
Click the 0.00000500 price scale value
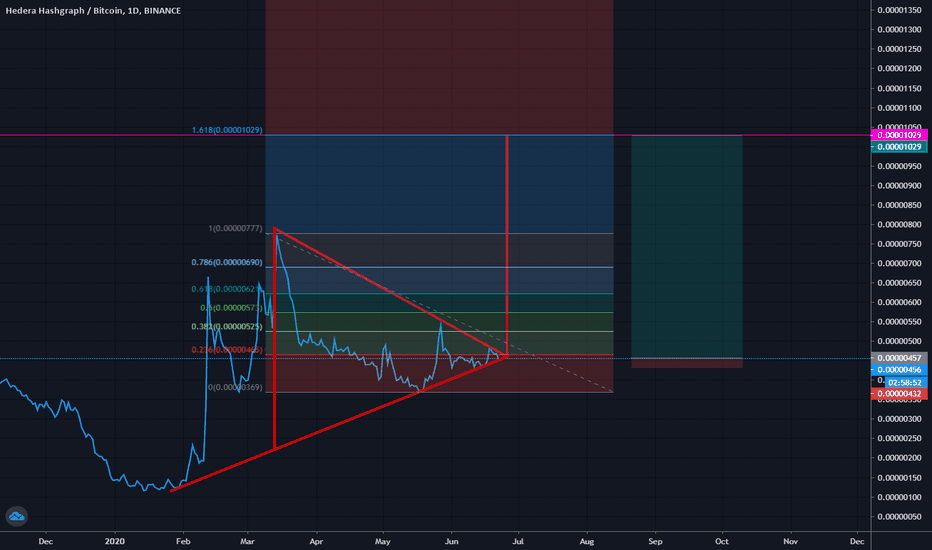(x=899, y=341)
